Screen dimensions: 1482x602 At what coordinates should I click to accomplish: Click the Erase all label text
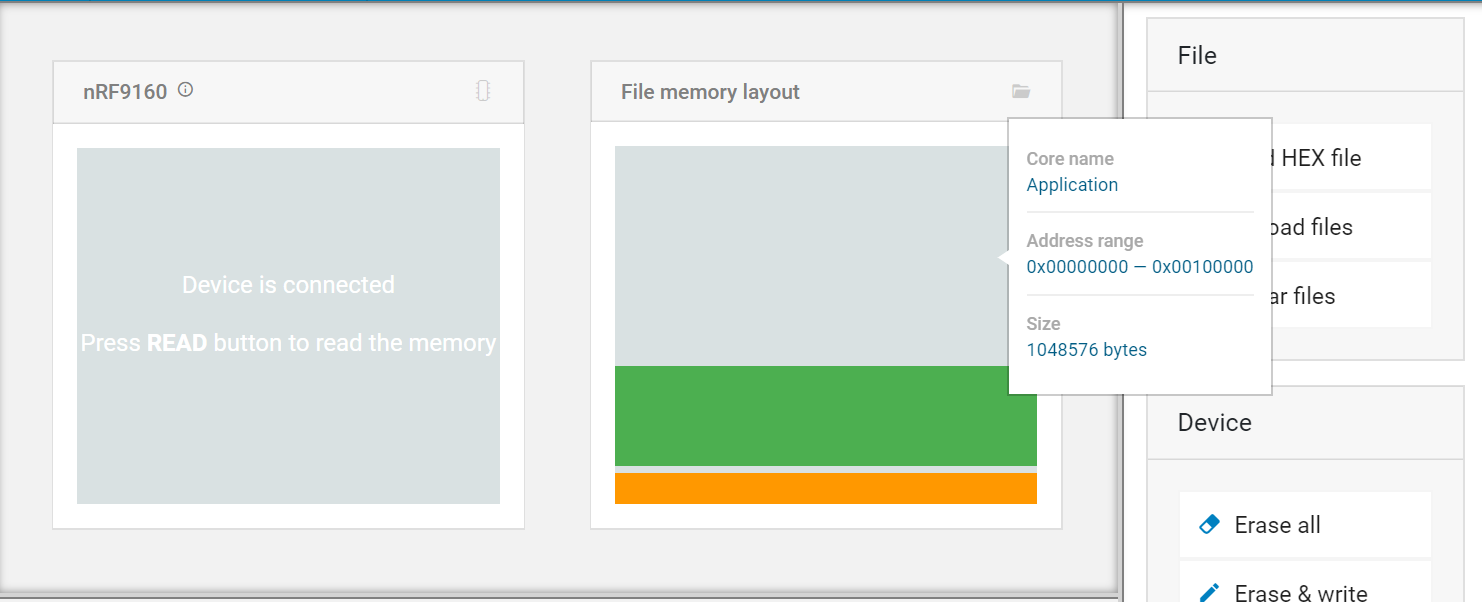[x=1277, y=525]
